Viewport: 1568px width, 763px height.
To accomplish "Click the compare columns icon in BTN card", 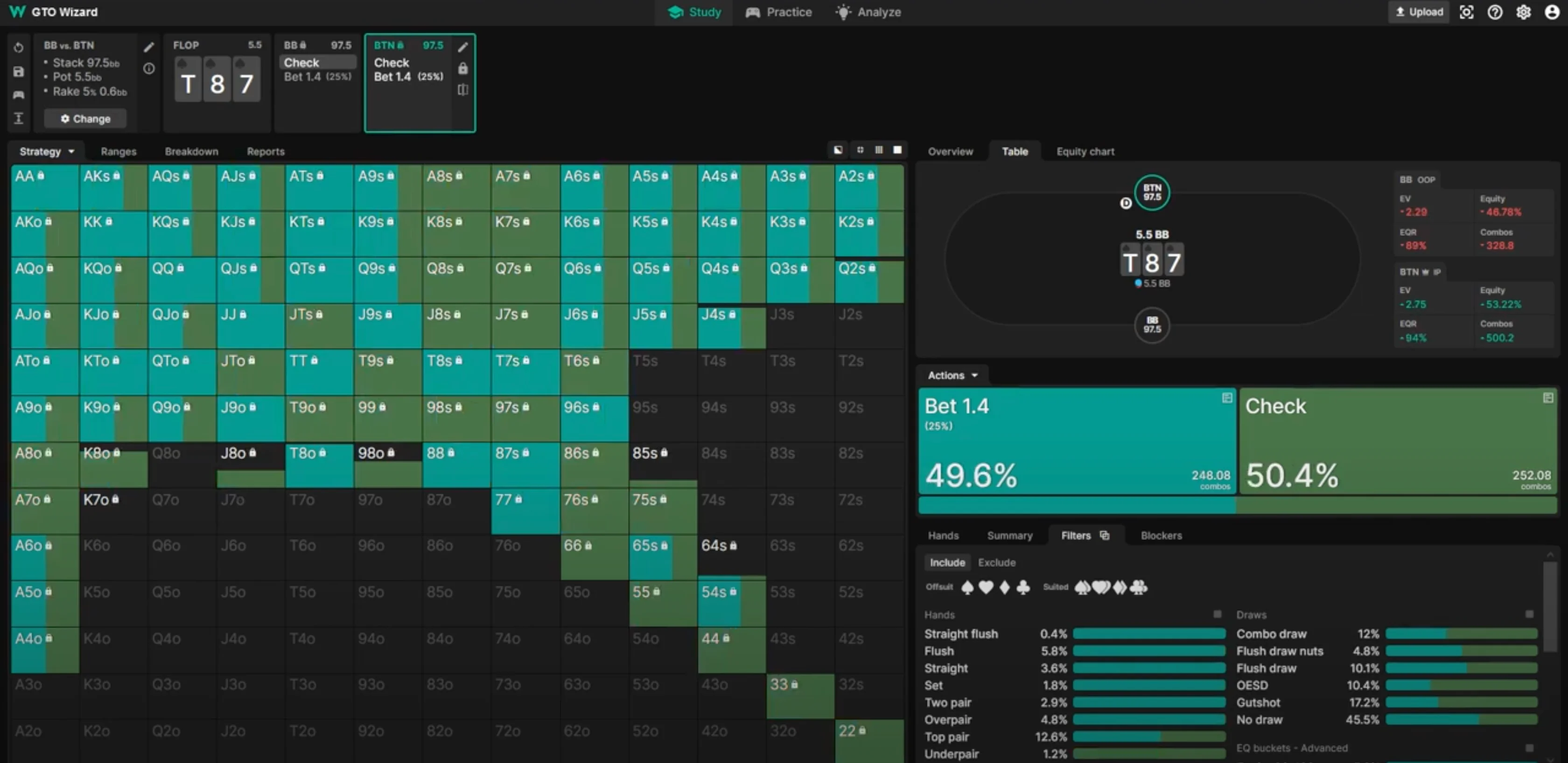I will [x=462, y=90].
